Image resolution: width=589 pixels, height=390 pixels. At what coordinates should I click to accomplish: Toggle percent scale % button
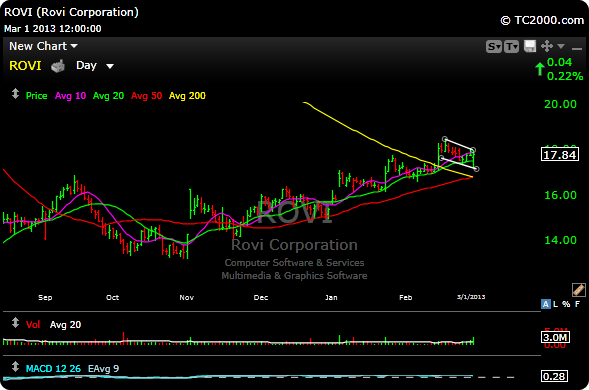click(566, 304)
